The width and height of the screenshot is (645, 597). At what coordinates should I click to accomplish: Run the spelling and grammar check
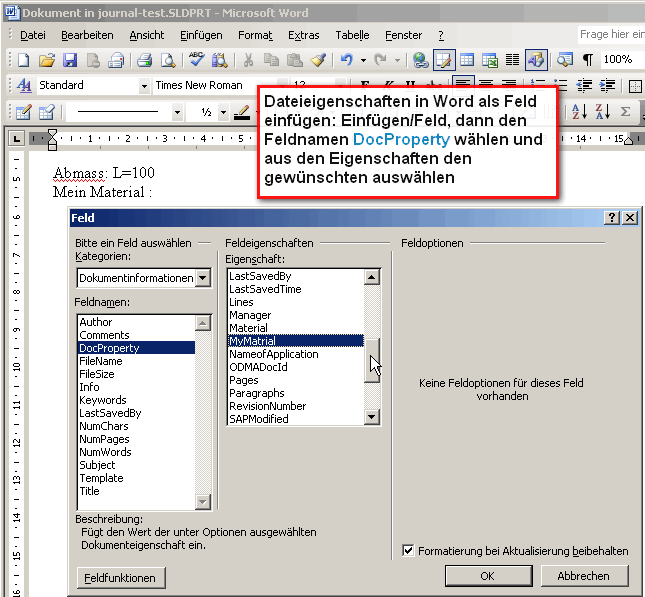pyautogui.click(x=196, y=60)
